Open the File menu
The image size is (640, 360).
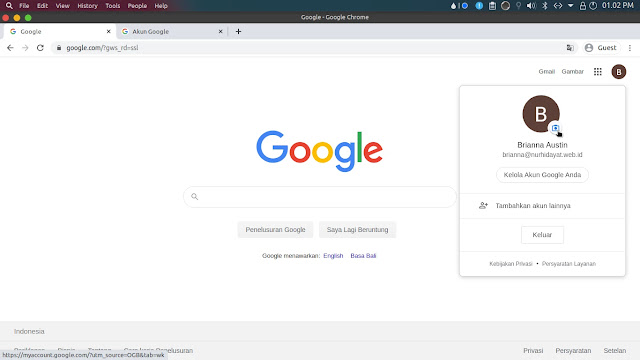(24, 6)
